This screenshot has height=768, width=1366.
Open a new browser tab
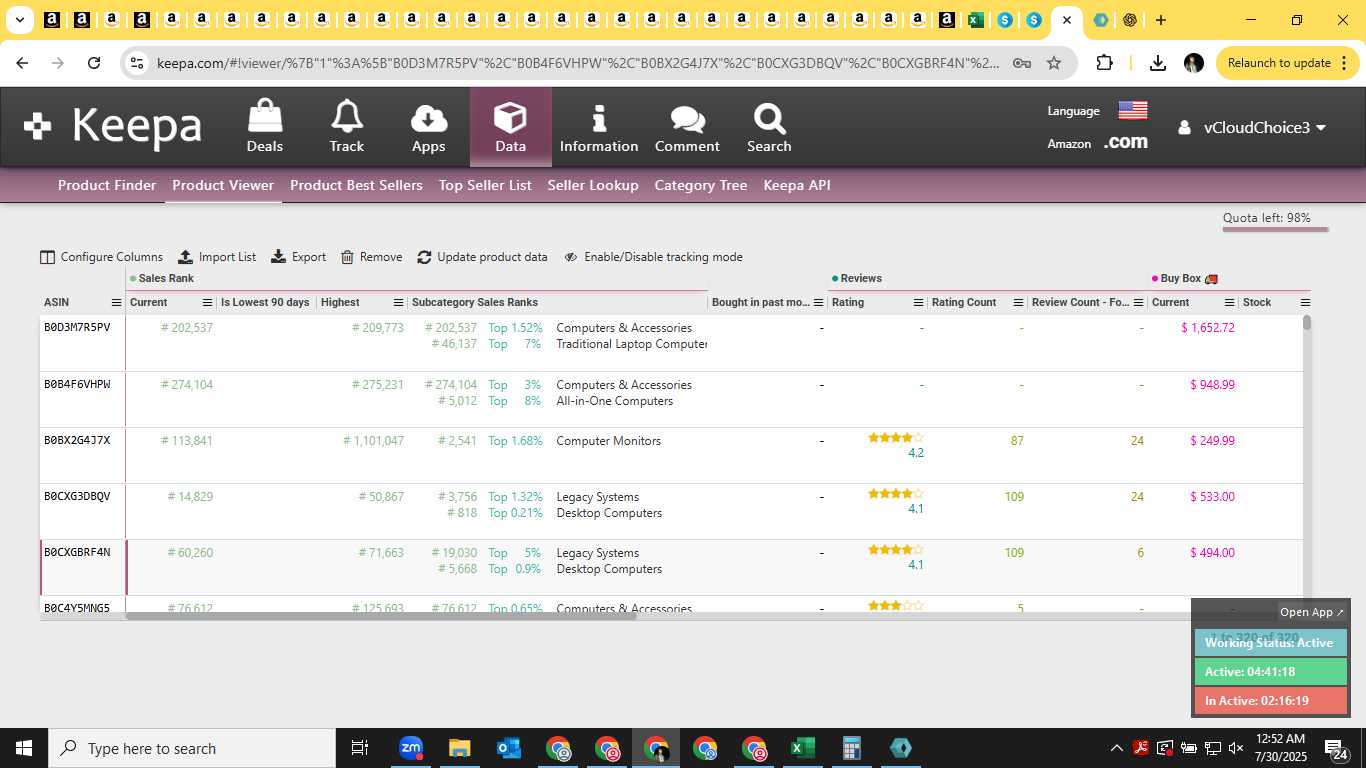tap(1160, 20)
